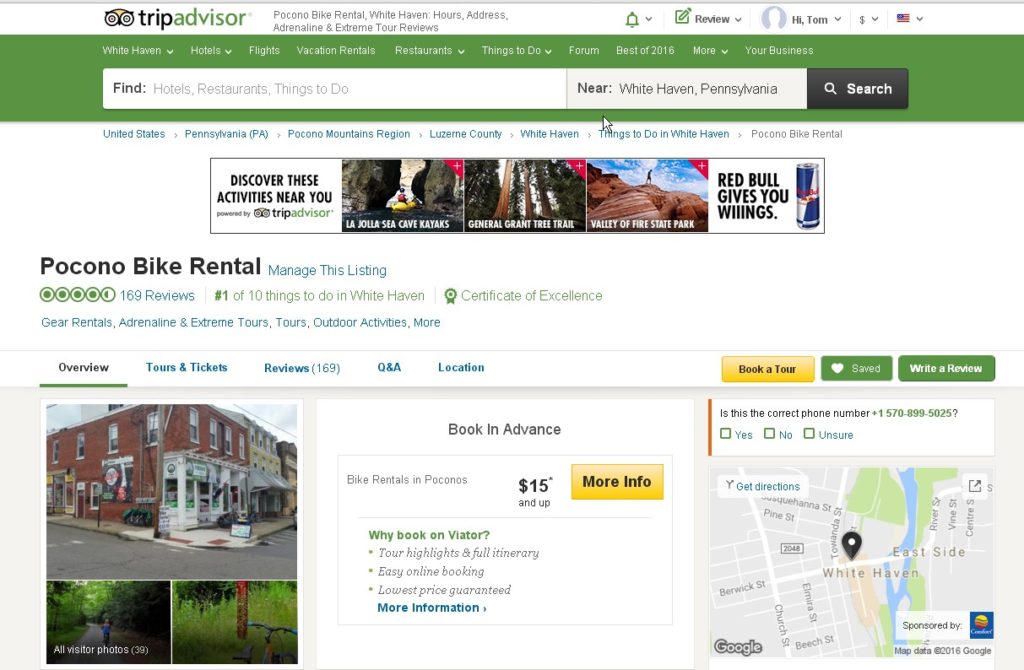Click the Search button
The image size is (1024, 670).
click(x=857, y=89)
